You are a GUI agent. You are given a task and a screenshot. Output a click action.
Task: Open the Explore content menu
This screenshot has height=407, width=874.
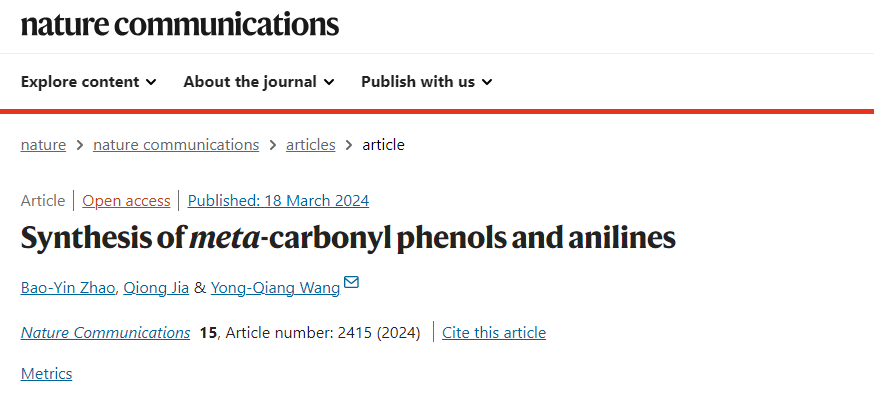click(89, 82)
